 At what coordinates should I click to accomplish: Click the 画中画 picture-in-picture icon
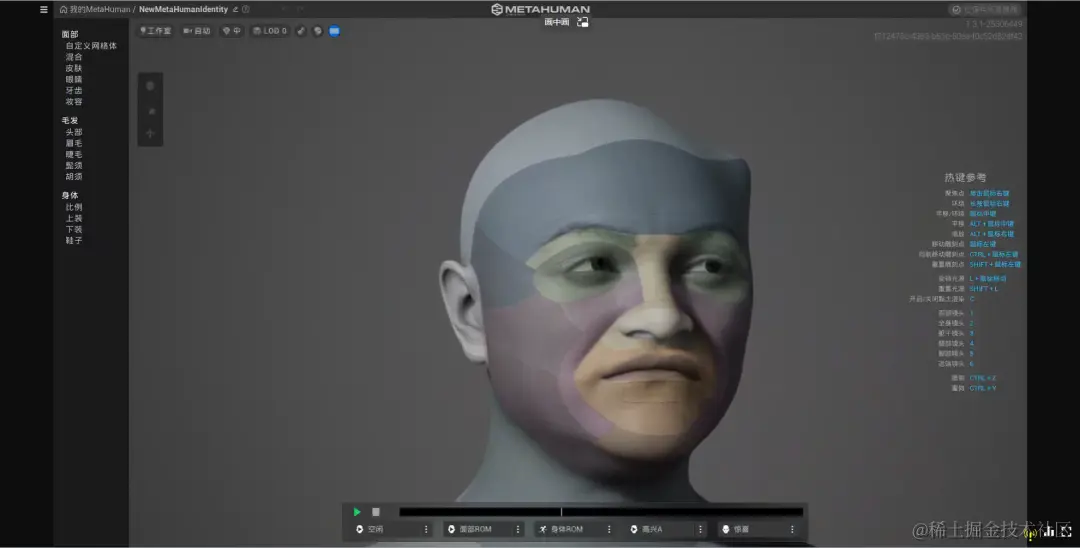(583, 22)
